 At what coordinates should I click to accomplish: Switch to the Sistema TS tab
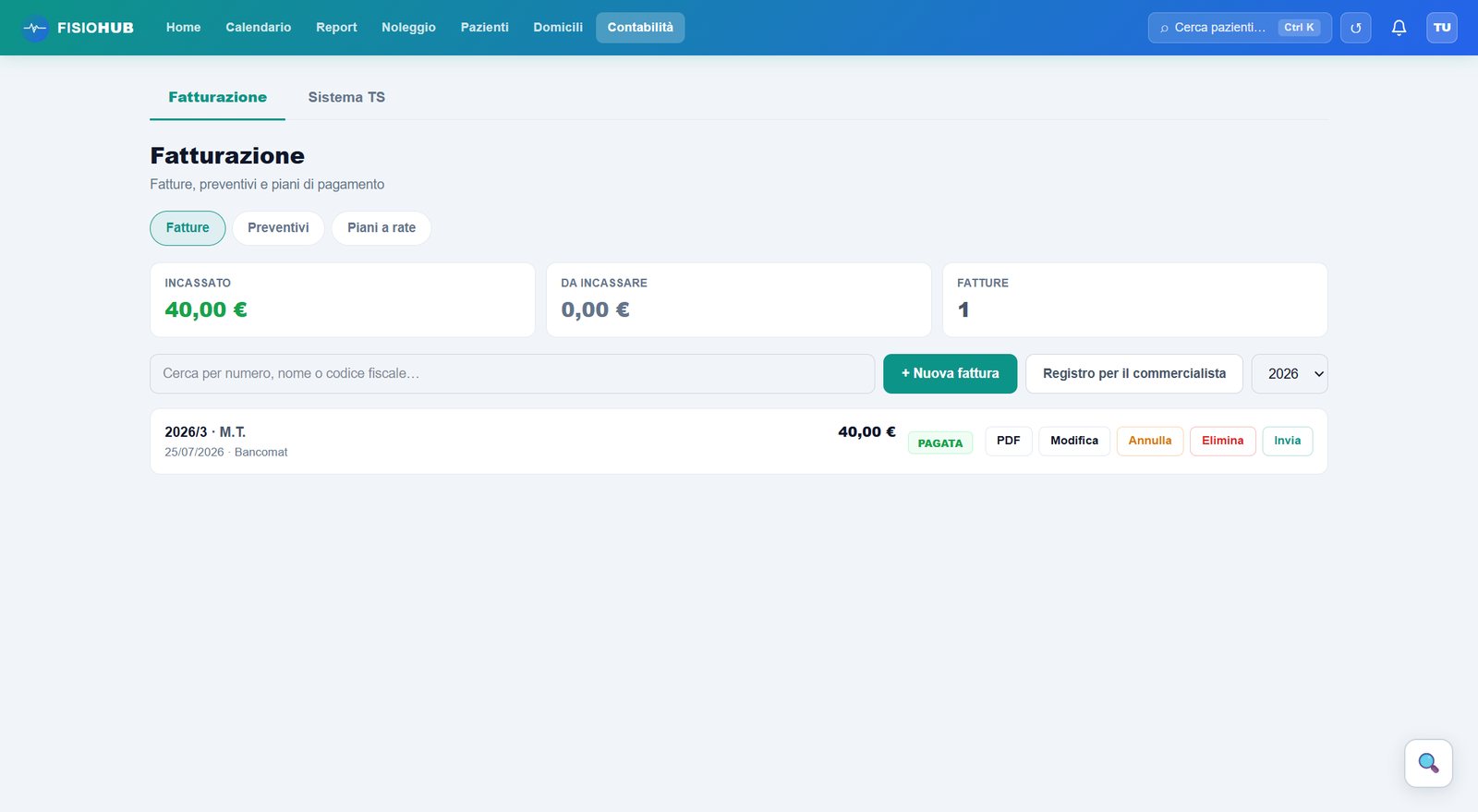[x=346, y=97]
